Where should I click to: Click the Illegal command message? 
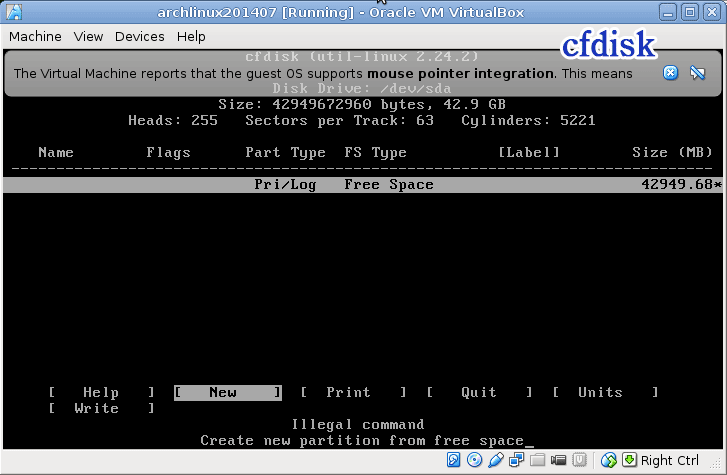pyautogui.click(x=358, y=424)
